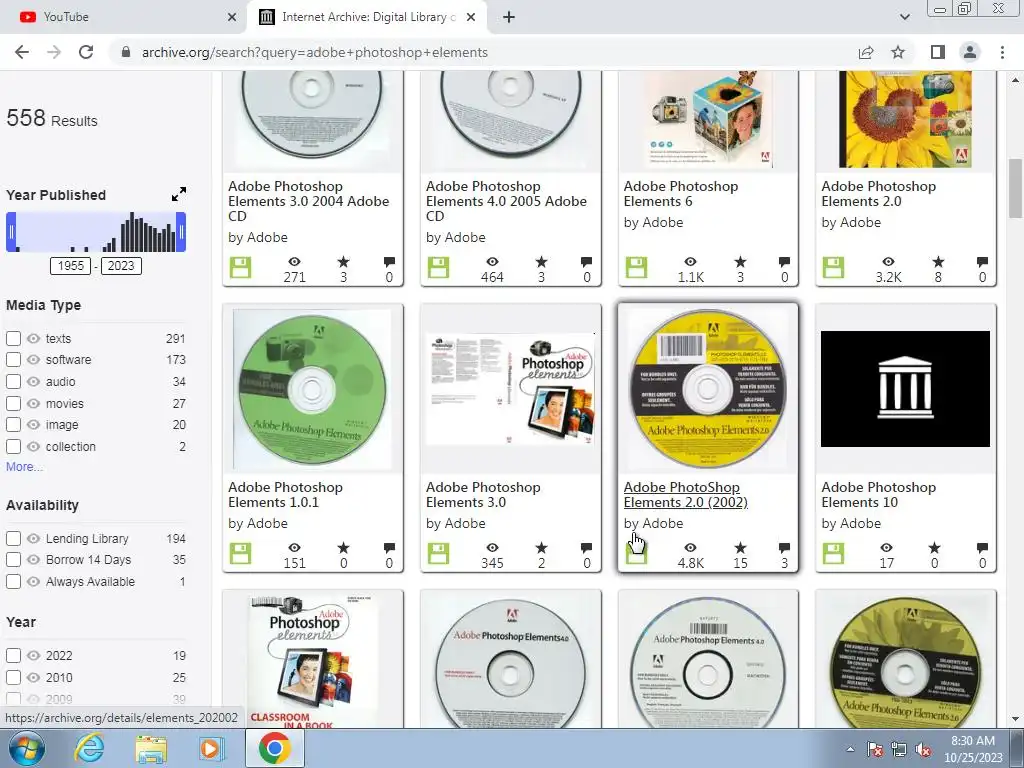Bookmark this page with the star icon
Viewport: 1024px width, 768px height.
(898, 52)
